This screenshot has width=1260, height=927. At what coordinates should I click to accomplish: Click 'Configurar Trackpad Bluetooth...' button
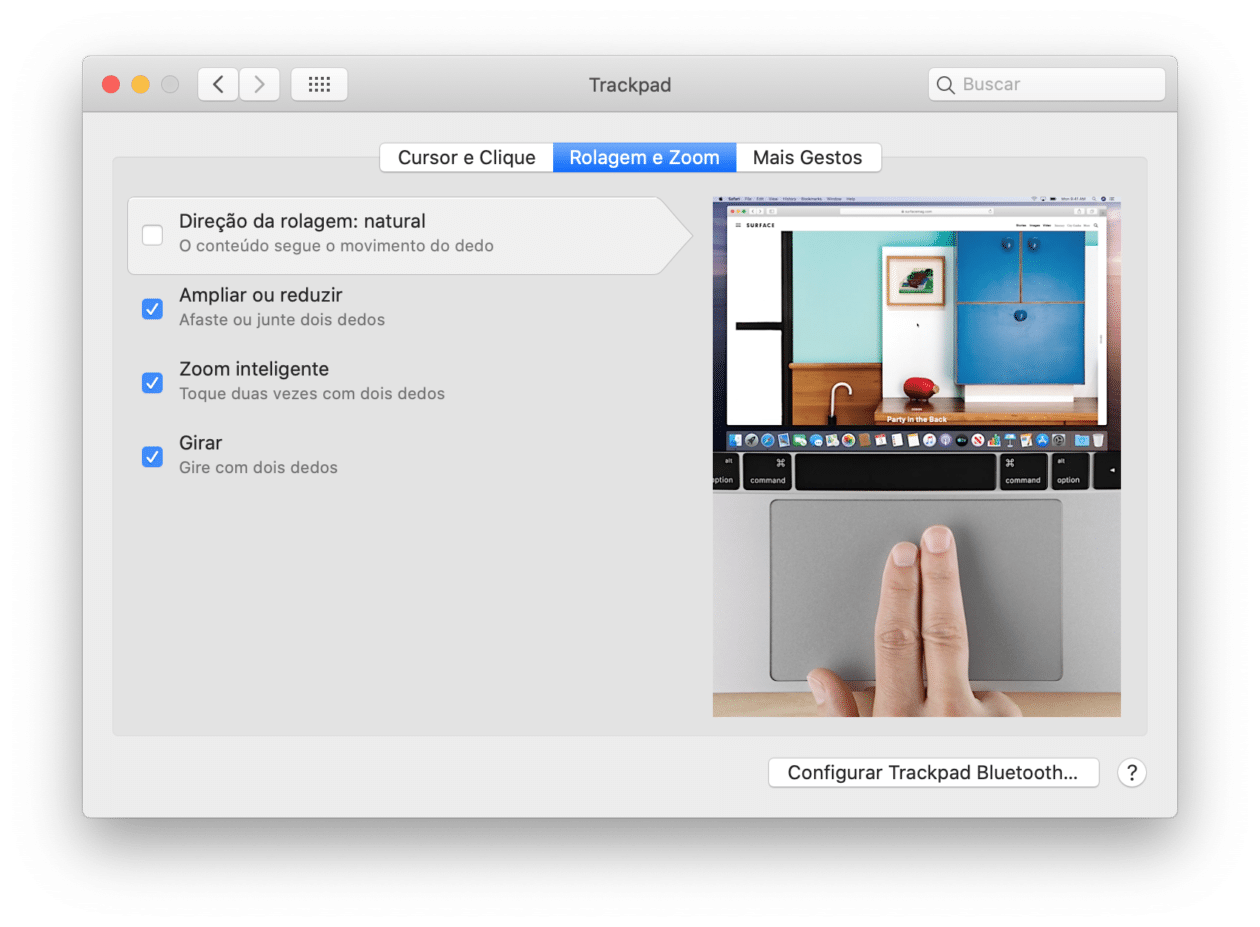[x=933, y=772]
